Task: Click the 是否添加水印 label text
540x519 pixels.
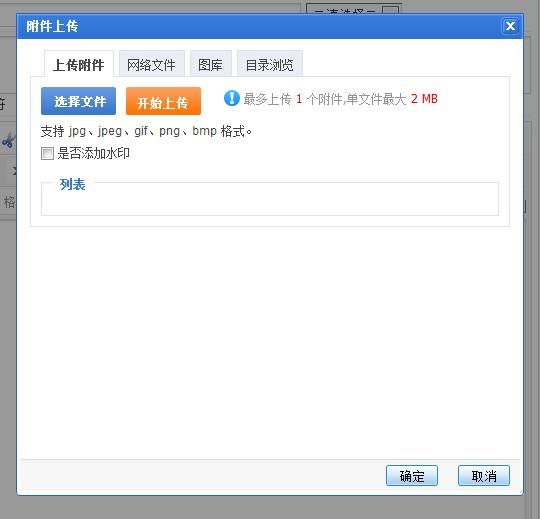Action: [93, 153]
